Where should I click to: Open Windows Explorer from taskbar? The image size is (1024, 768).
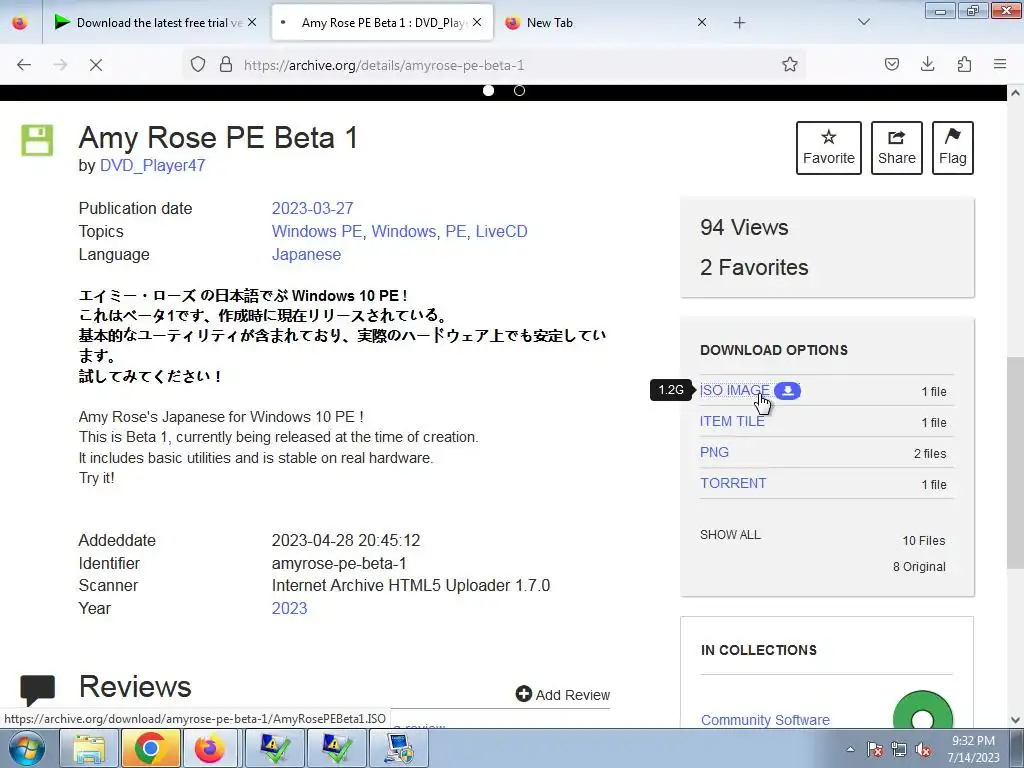coord(89,748)
